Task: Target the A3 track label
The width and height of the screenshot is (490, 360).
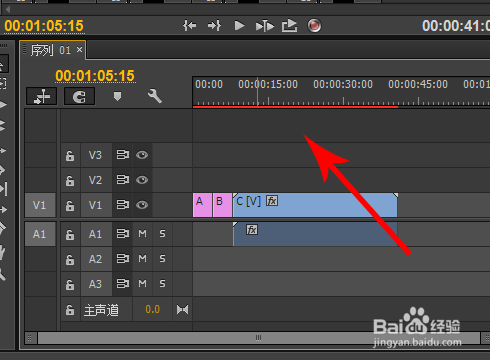Action: coord(95,284)
